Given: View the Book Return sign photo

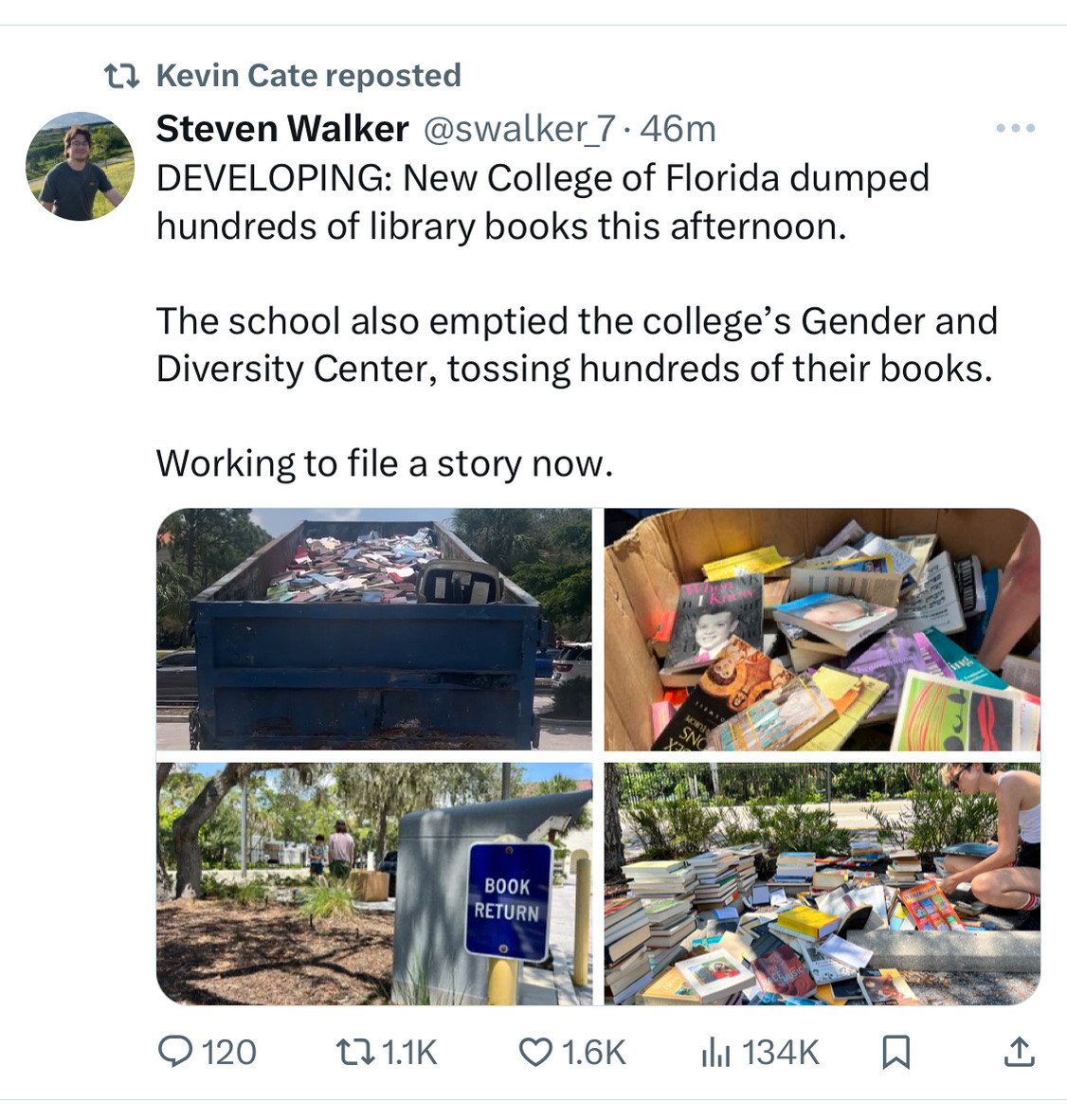Looking at the screenshot, I should (x=374, y=883).
